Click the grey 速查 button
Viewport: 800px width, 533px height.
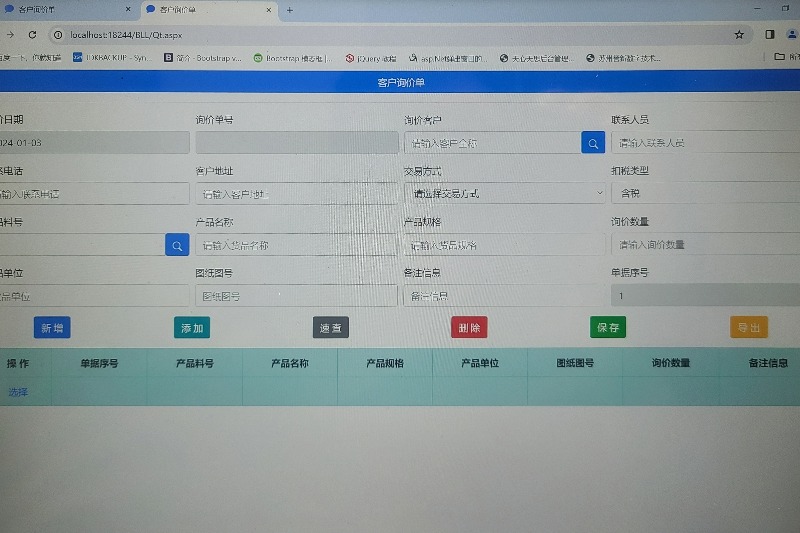click(330, 327)
